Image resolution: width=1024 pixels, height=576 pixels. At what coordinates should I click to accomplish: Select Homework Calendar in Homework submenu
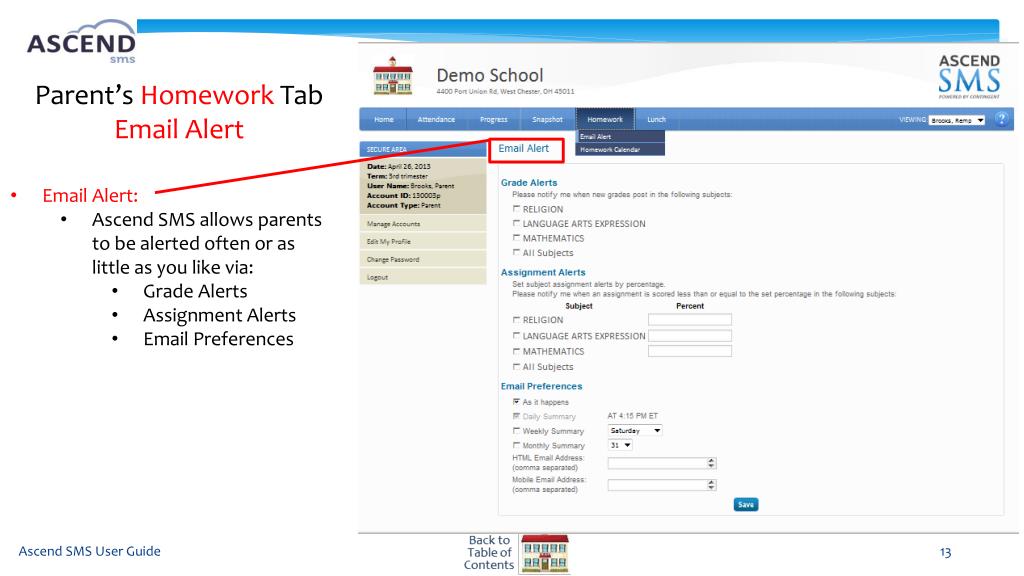click(620, 150)
